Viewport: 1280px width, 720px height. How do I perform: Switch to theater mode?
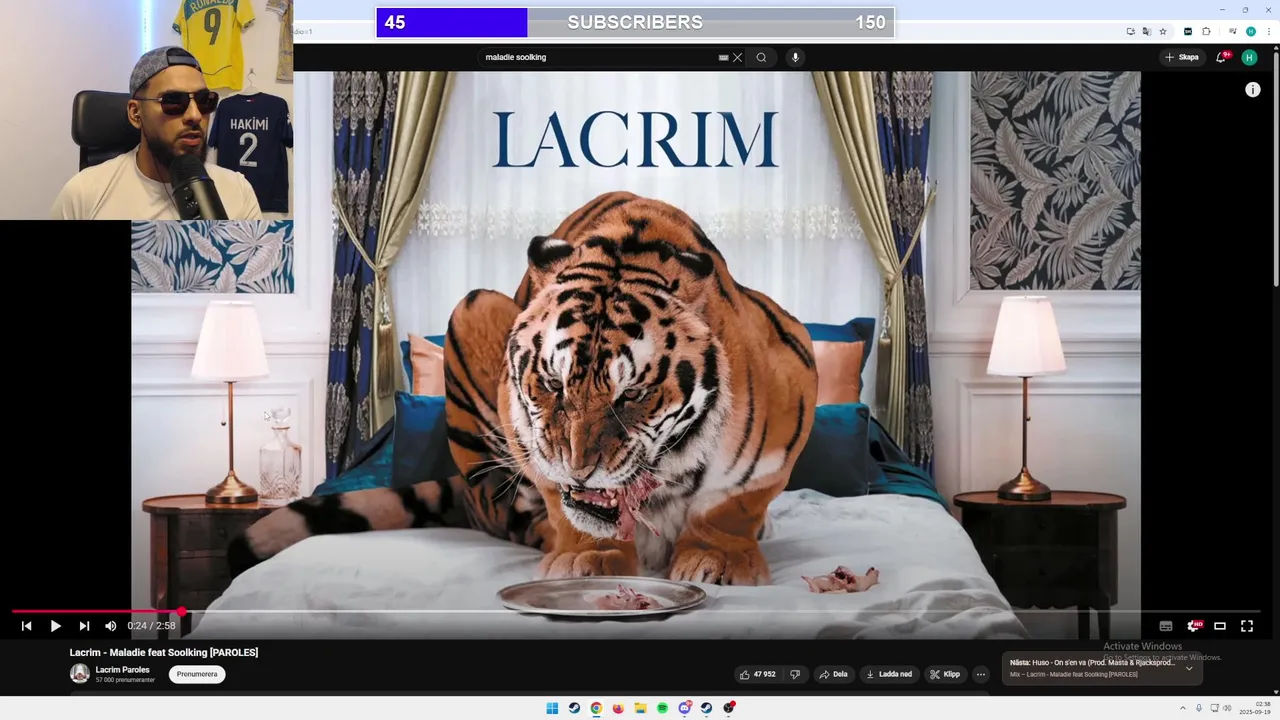pyautogui.click(x=1220, y=626)
